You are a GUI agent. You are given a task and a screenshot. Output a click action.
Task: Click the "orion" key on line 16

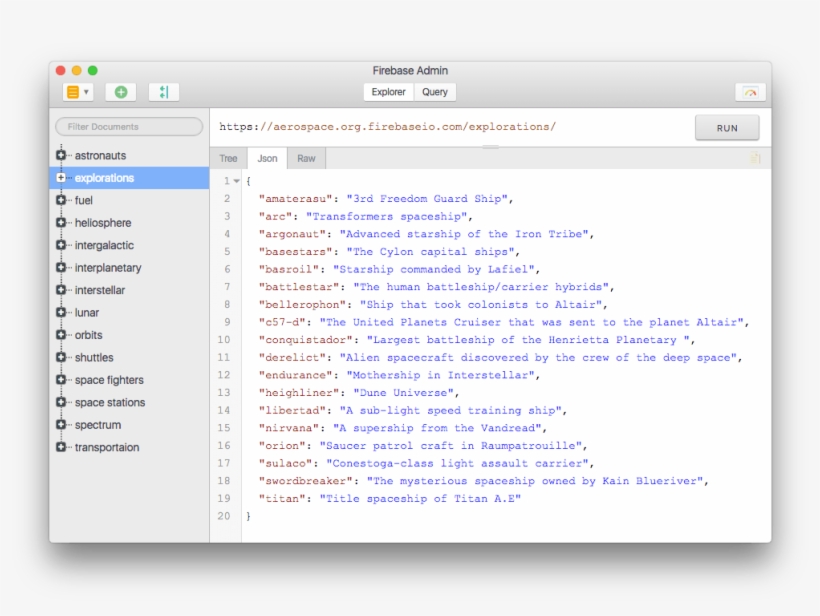click(x=282, y=446)
